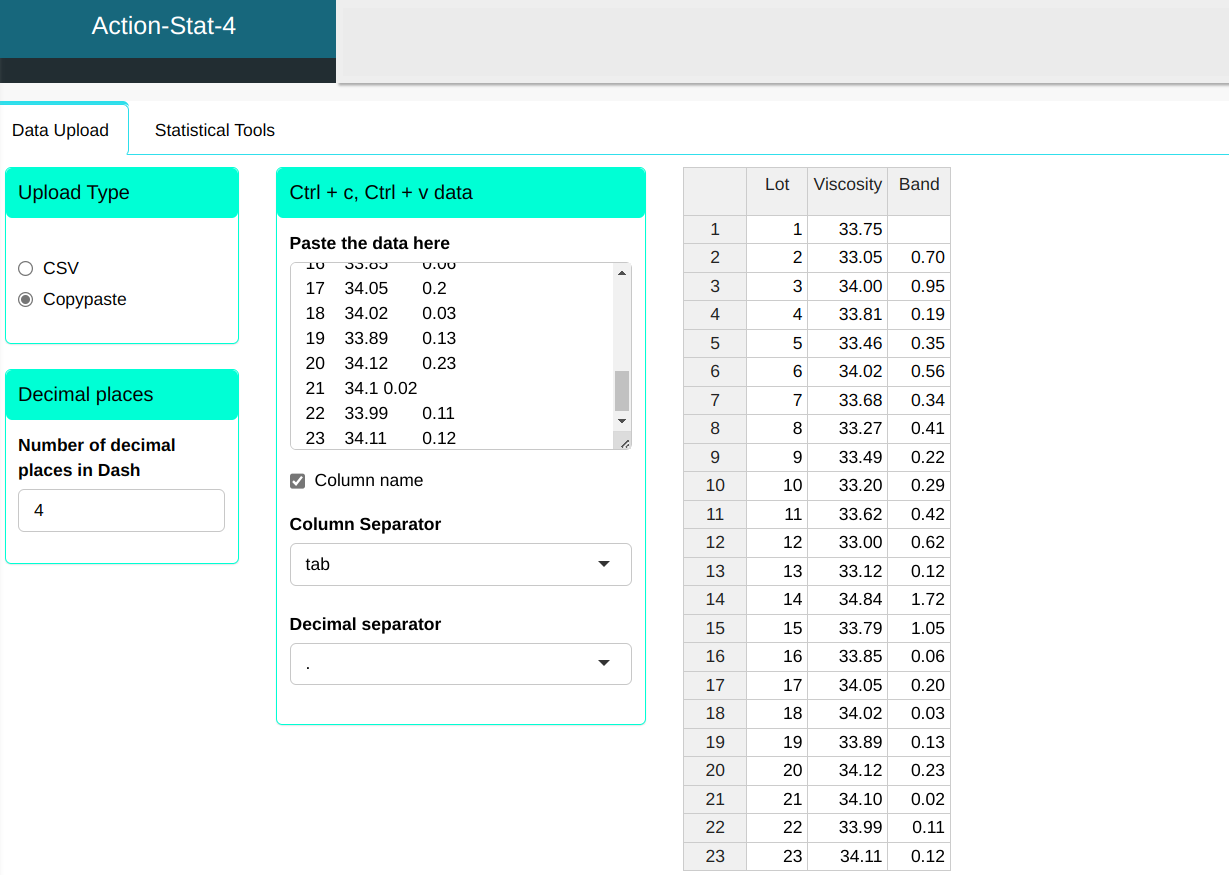Click the textarea scroll down arrow
The height and width of the screenshot is (875, 1229).
click(622, 422)
